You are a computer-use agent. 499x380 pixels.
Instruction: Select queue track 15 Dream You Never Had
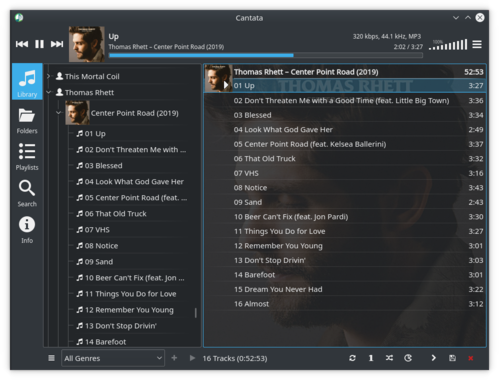pyautogui.click(x=345, y=289)
